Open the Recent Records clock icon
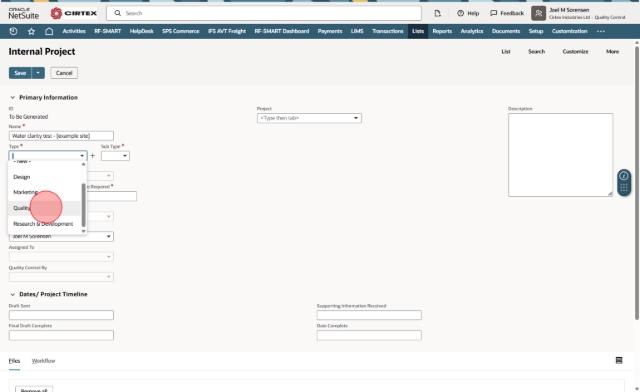The height and width of the screenshot is (392, 640). coord(13,31)
